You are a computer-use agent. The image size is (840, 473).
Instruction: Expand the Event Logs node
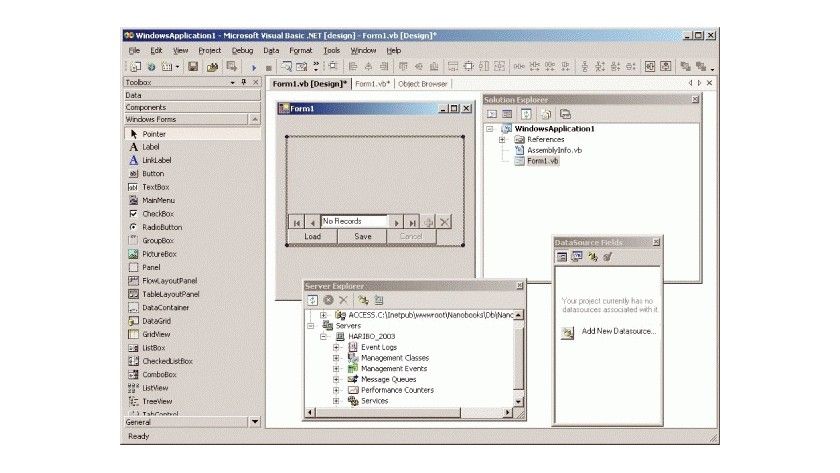click(x=336, y=347)
